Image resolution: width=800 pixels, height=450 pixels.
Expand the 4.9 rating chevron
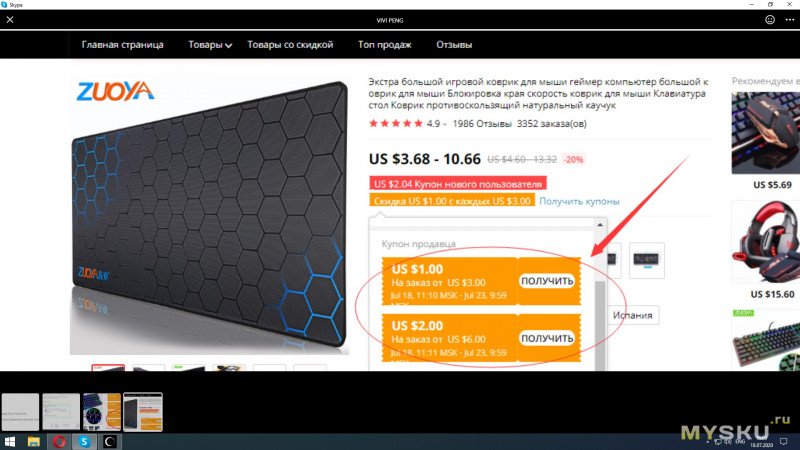pyautogui.click(x=445, y=124)
